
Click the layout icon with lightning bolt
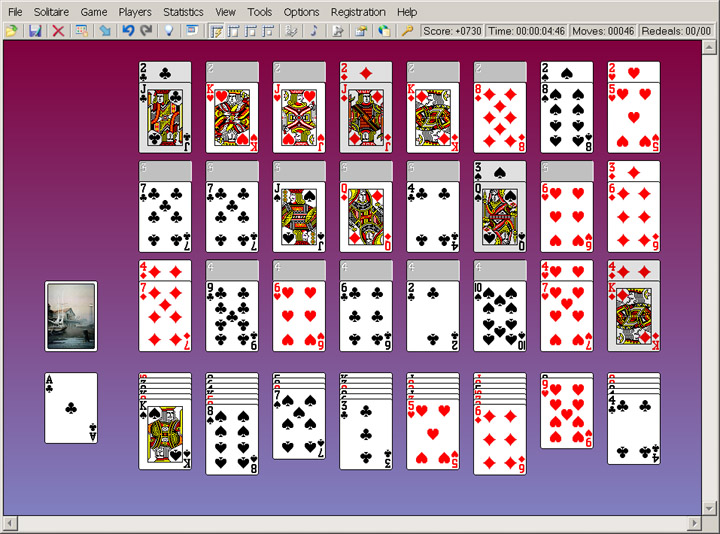pyautogui.click(x=216, y=31)
